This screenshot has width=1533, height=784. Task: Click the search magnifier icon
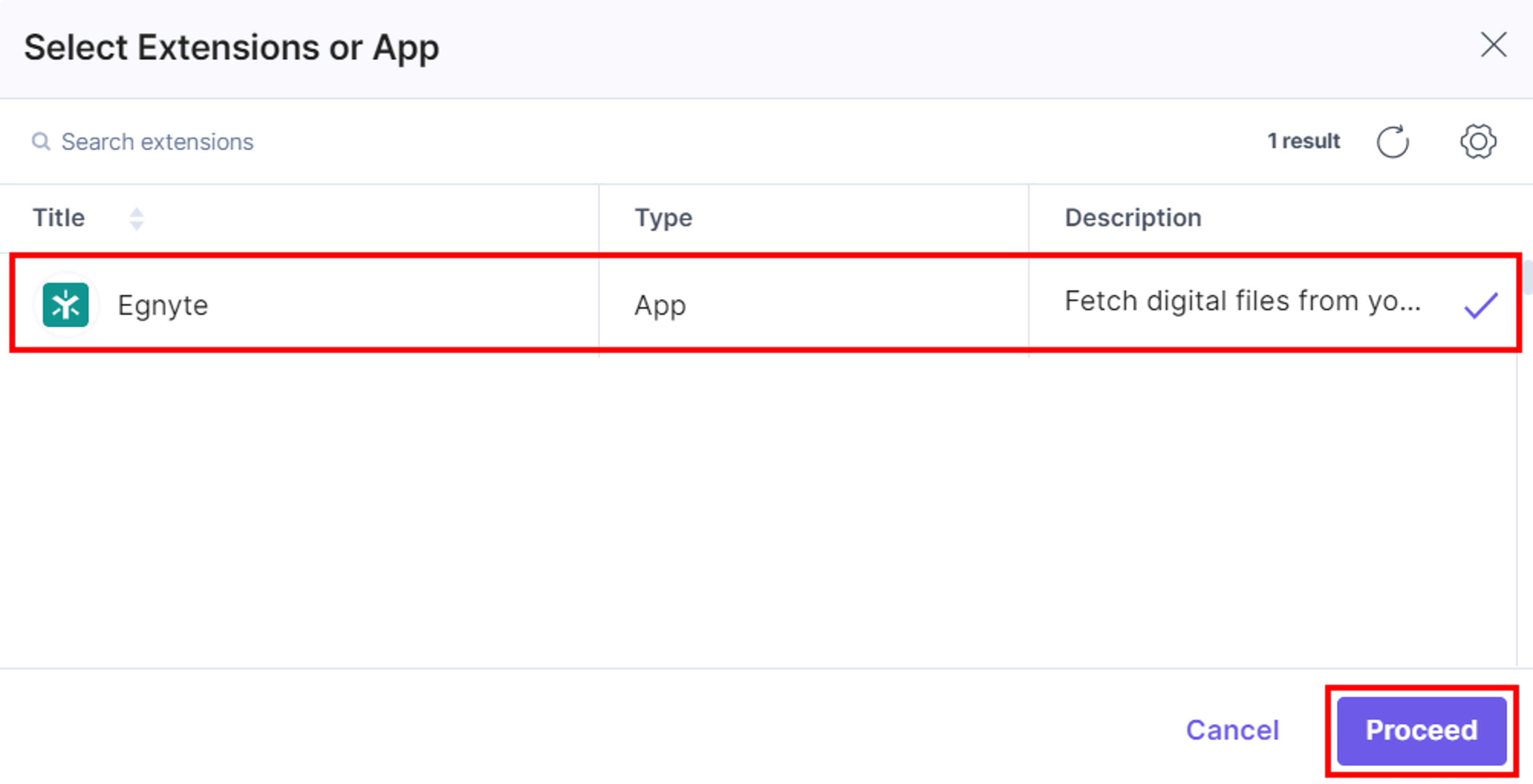point(40,142)
